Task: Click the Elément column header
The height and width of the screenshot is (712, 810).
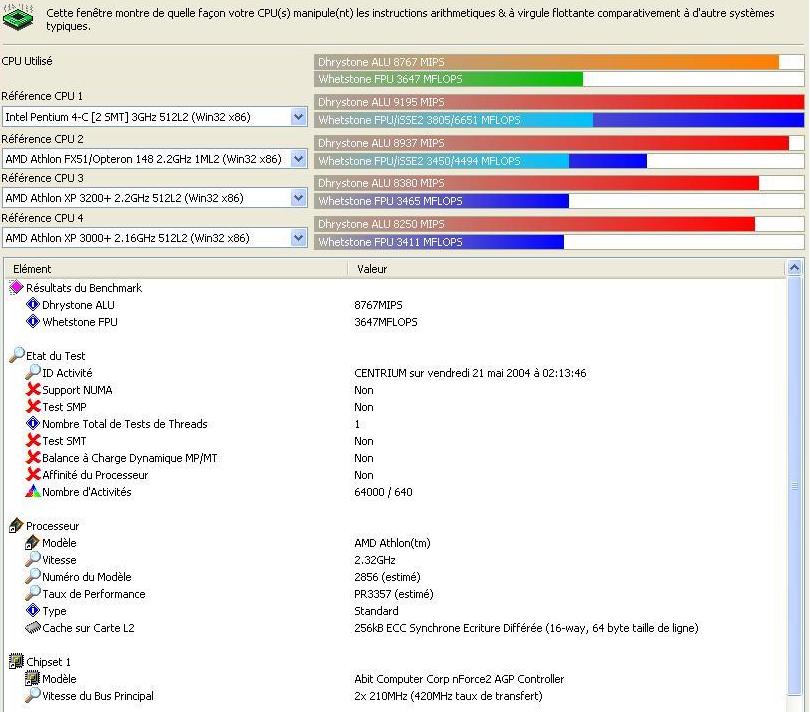Action: pos(176,269)
